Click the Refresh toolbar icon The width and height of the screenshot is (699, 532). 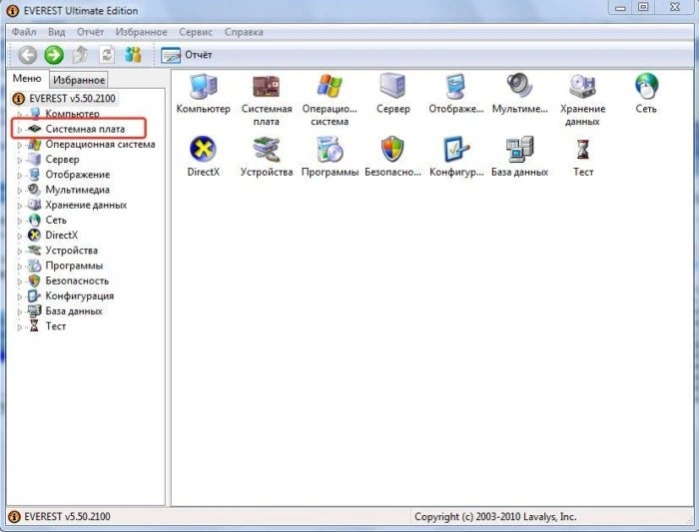tap(107, 55)
